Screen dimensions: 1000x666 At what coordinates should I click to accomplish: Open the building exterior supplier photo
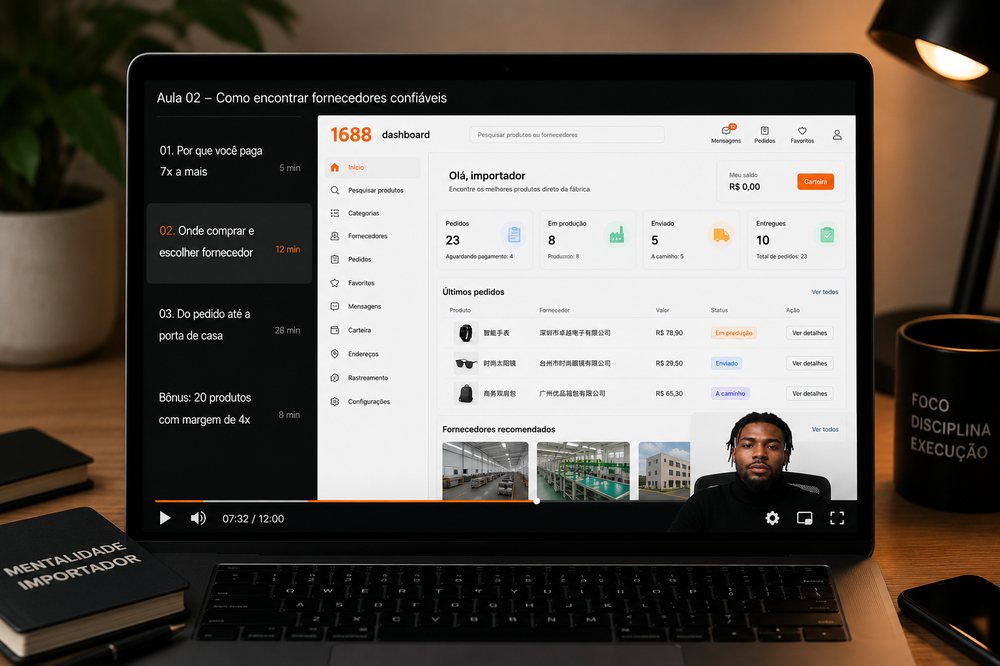[664, 471]
